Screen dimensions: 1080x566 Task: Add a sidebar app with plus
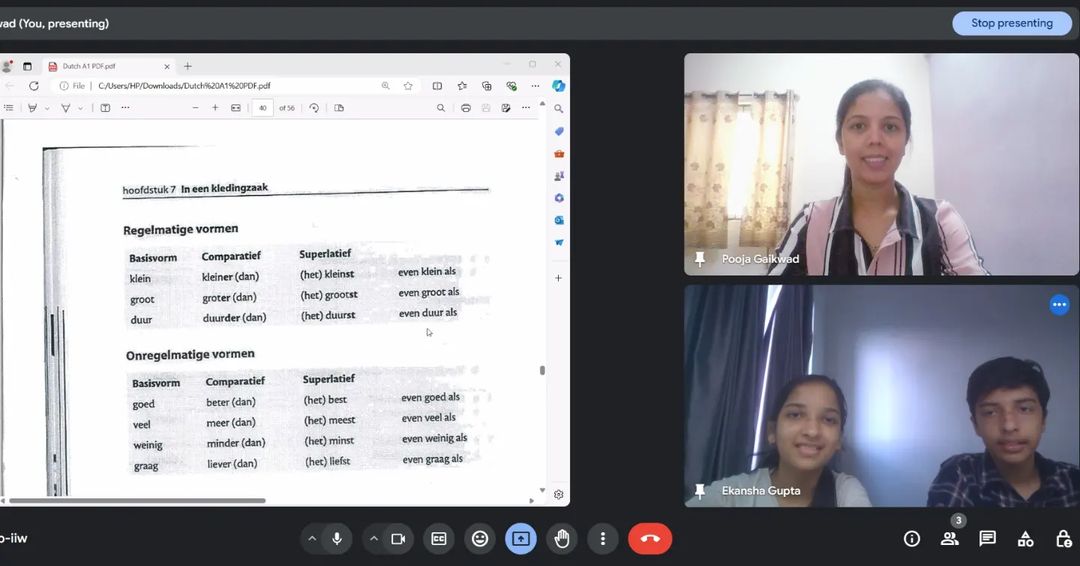point(559,278)
